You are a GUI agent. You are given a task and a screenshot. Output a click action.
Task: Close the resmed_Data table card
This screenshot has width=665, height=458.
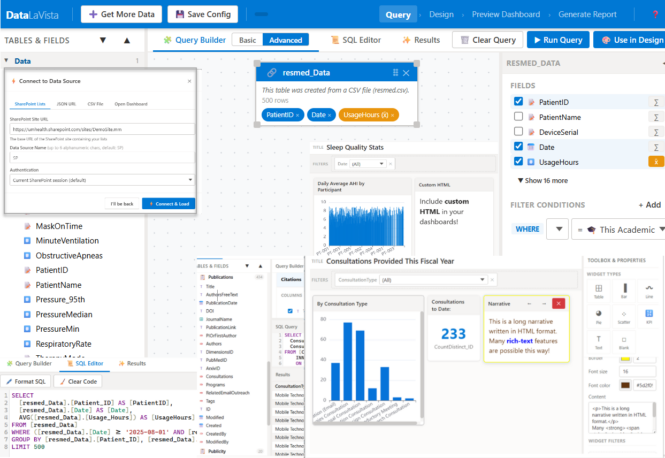point(406,73)
